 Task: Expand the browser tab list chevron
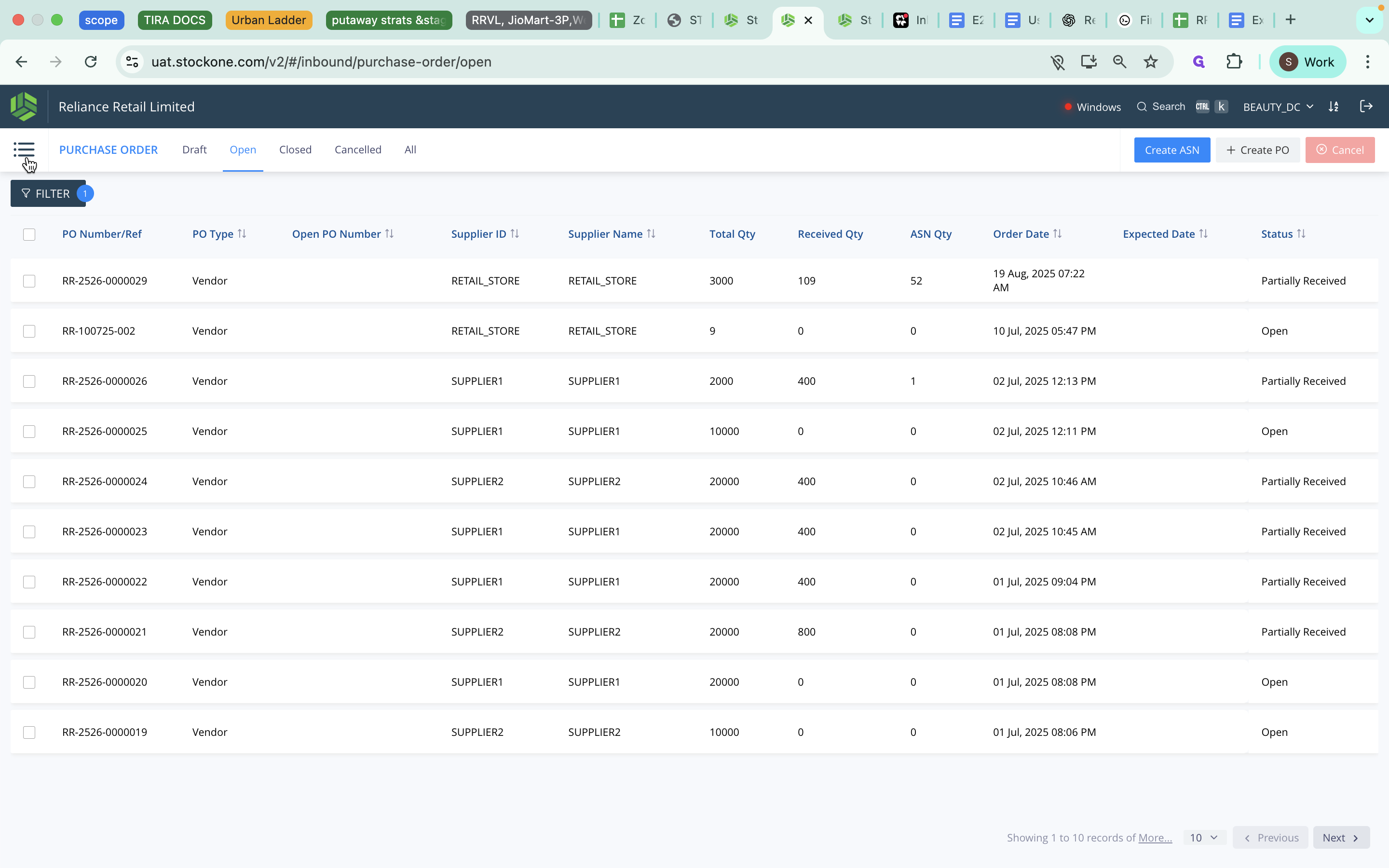(1369, 20)
